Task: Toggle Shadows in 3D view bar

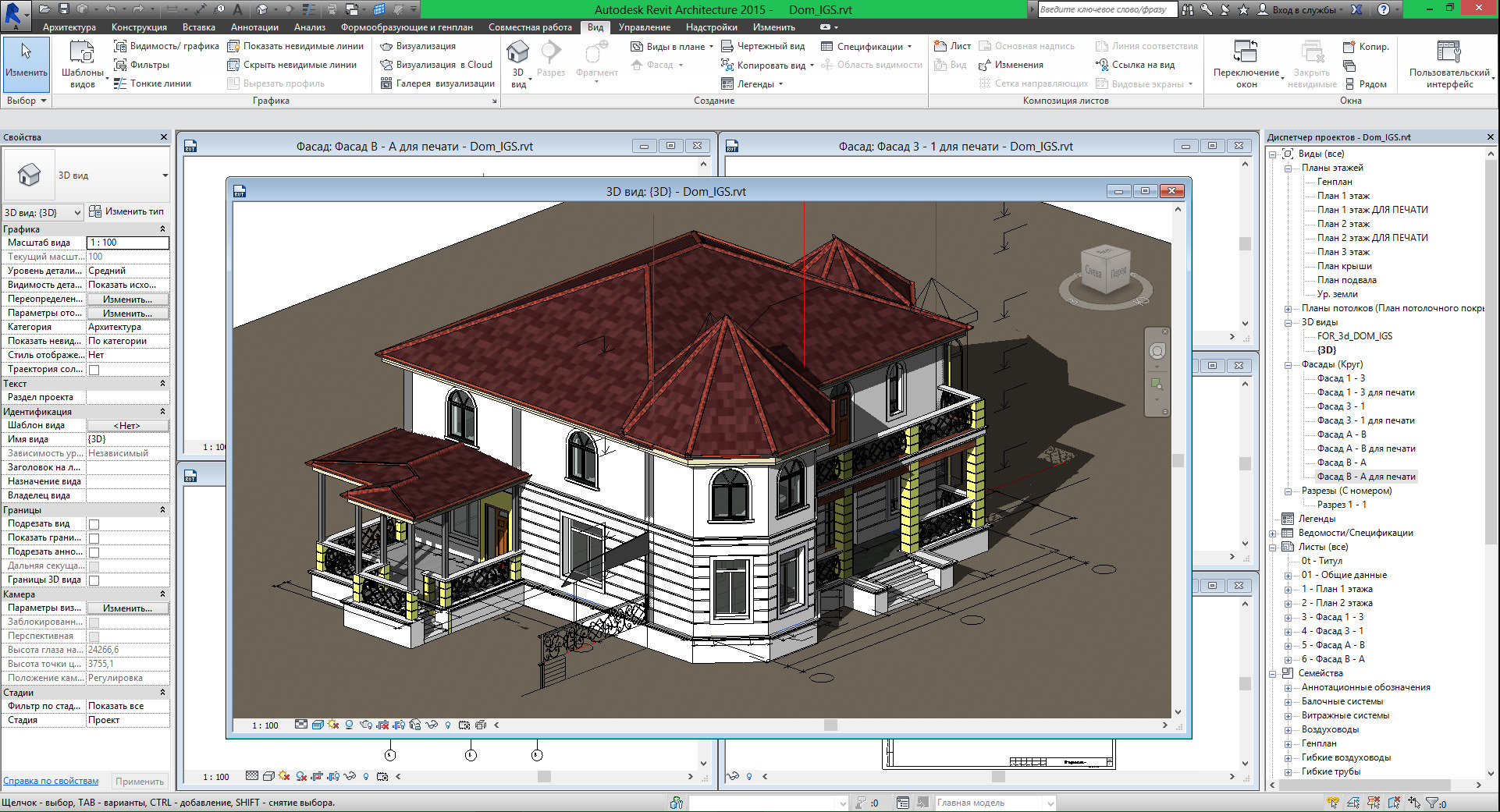Action: coord(349,725)
